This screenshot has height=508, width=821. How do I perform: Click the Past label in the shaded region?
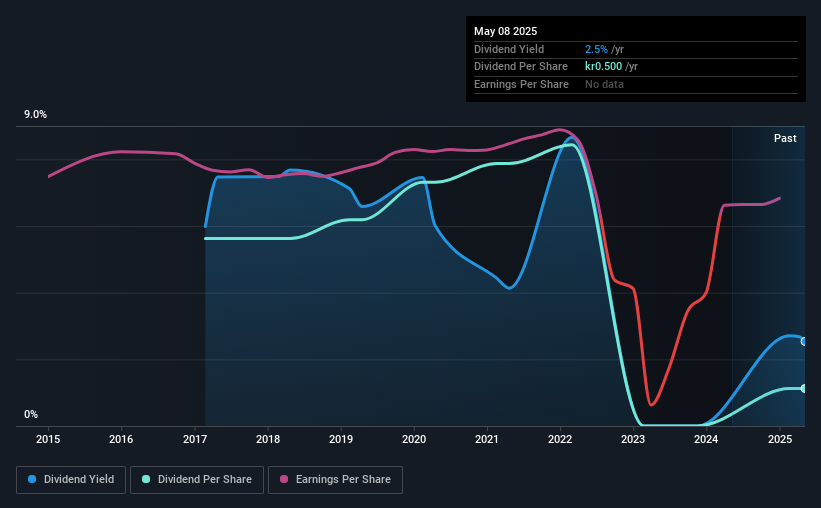coord(785,138)
